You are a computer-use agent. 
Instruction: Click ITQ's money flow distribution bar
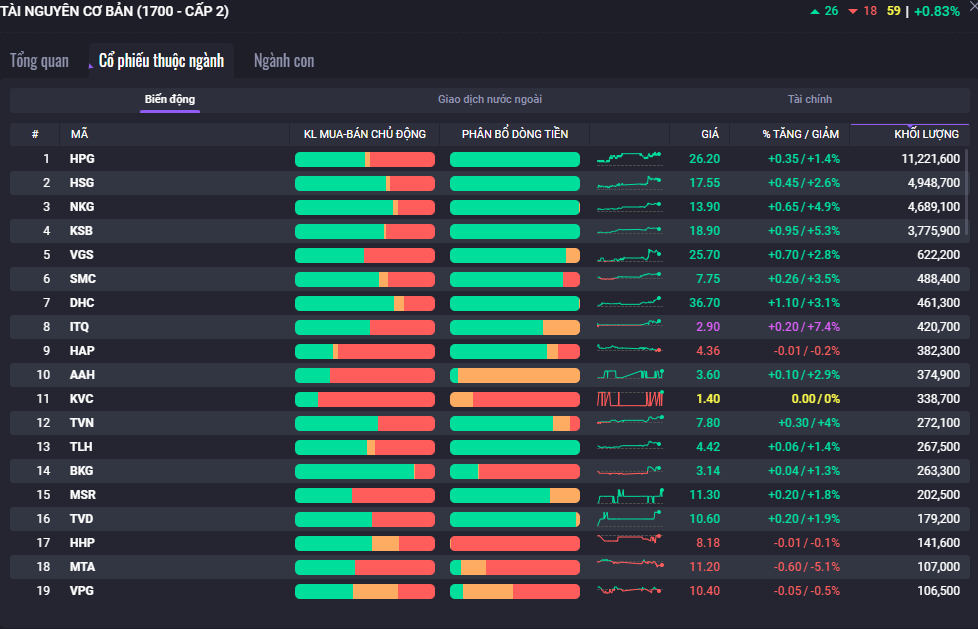coord(514,327)
